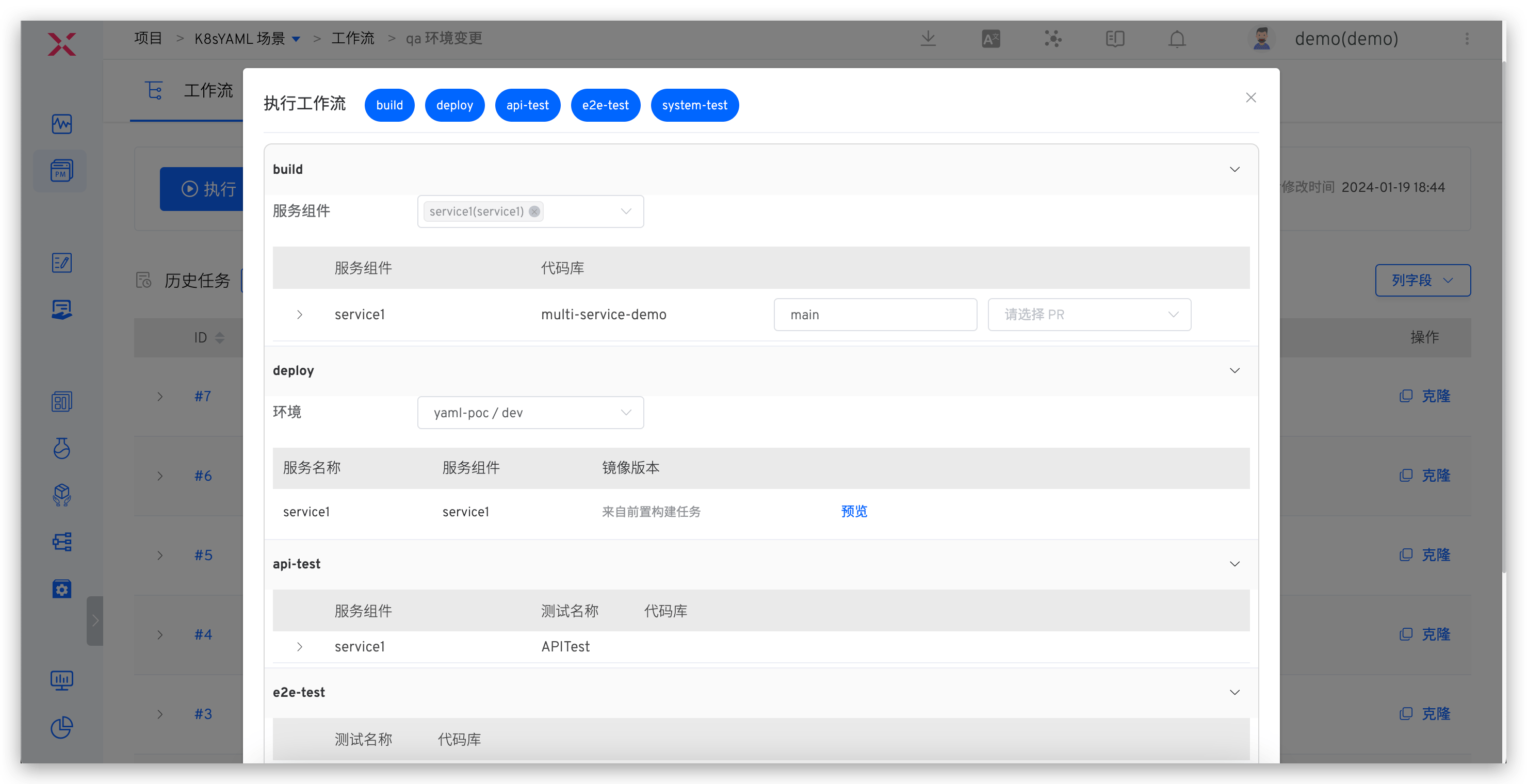Remove the service1(service1) tag
Screen dimensions: 1527x784
click(534, 211)
